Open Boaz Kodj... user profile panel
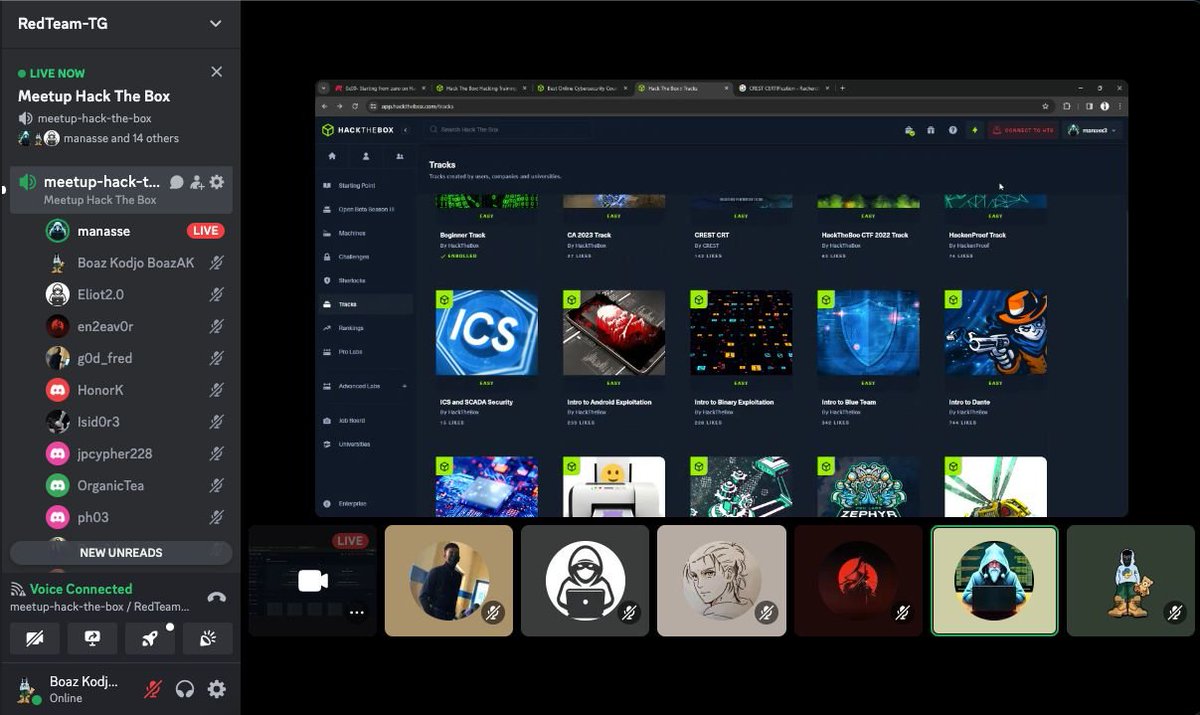 point(68,689)
